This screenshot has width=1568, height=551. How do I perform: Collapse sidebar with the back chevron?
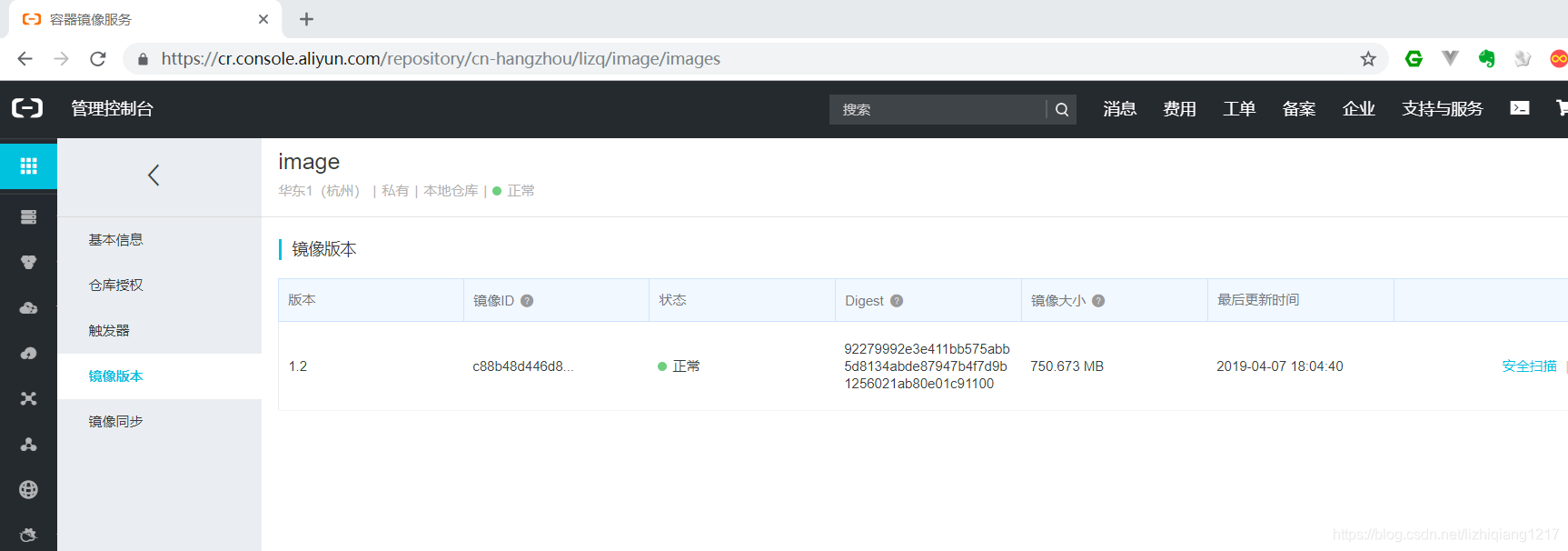point(154,175)
